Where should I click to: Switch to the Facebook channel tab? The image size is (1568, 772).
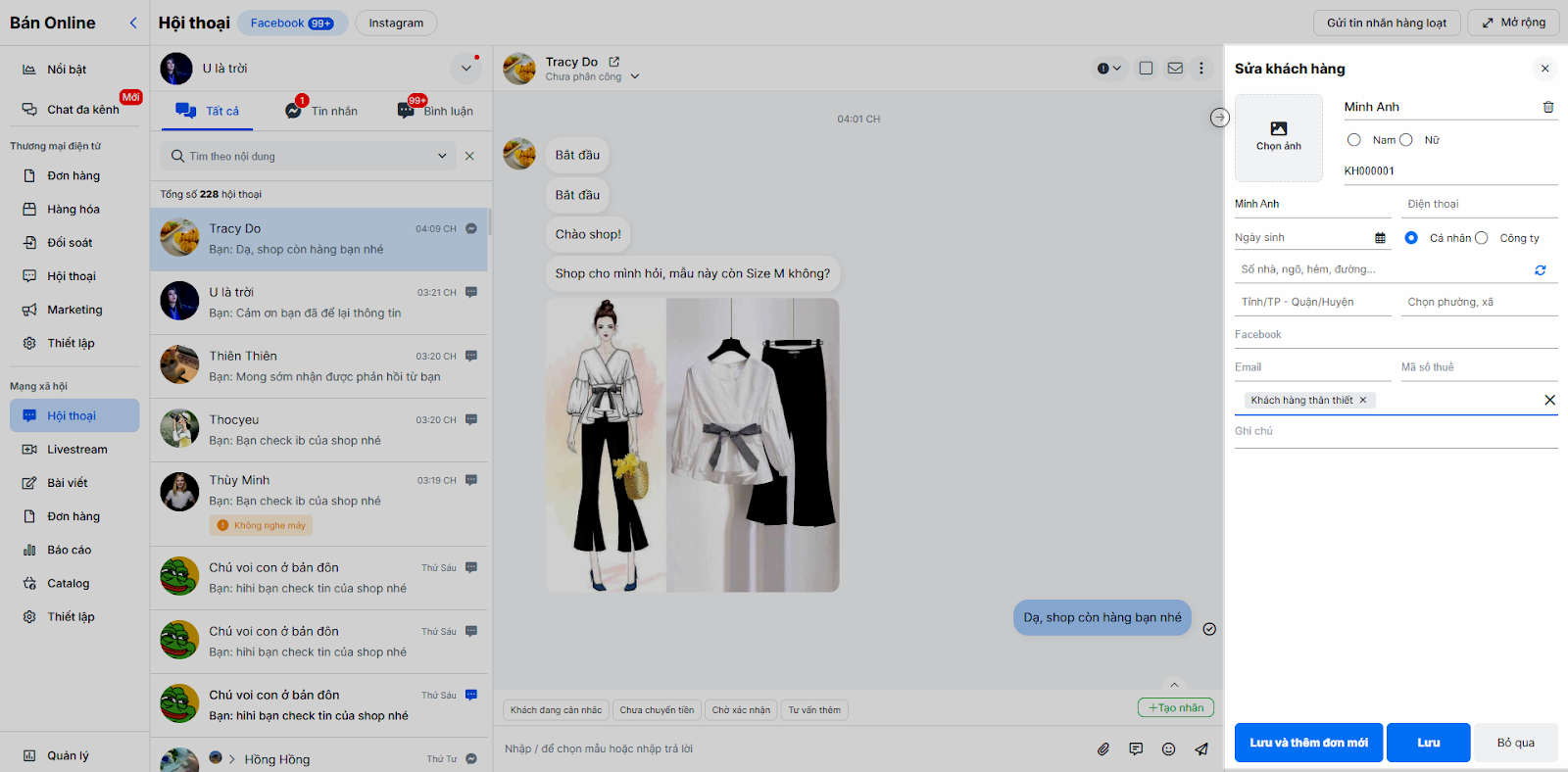(x=292, y=23)
